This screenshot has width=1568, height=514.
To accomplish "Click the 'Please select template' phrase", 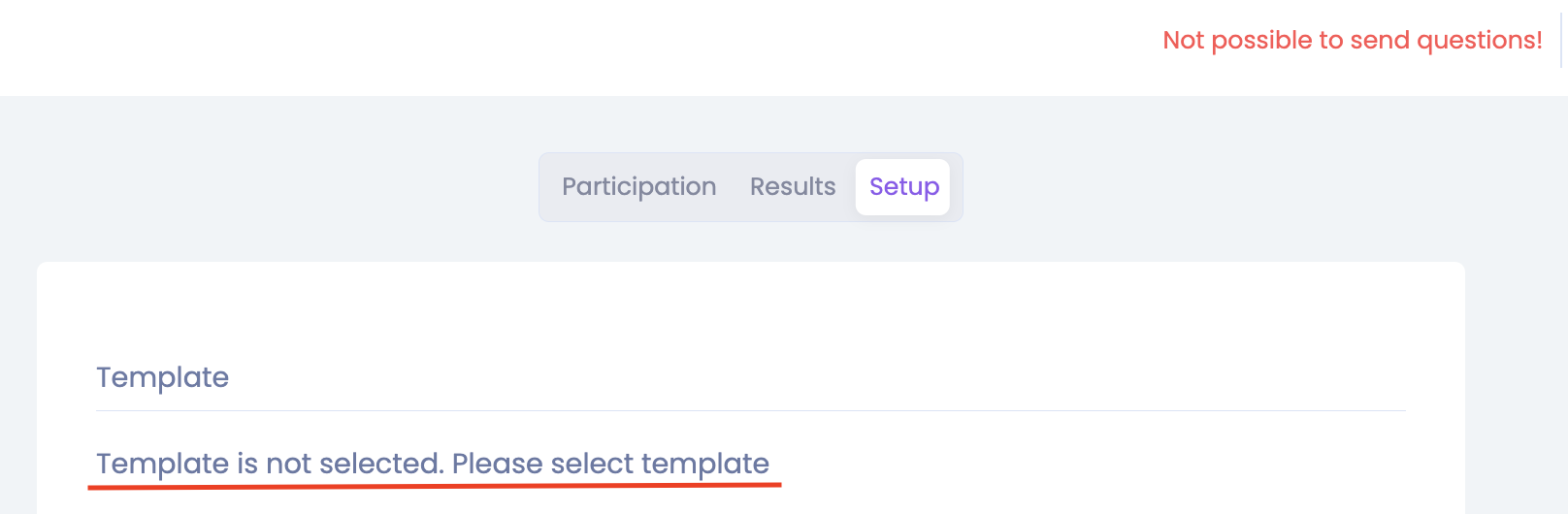I will click(610, 464).
